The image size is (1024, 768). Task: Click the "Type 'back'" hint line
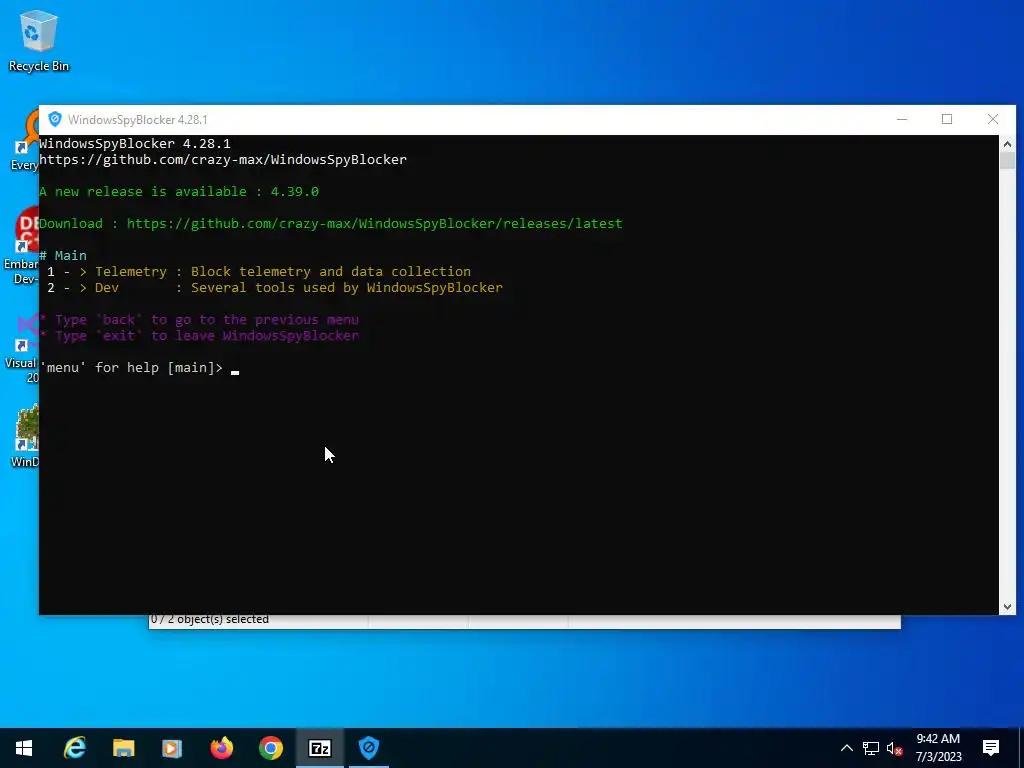click(199, 319)
